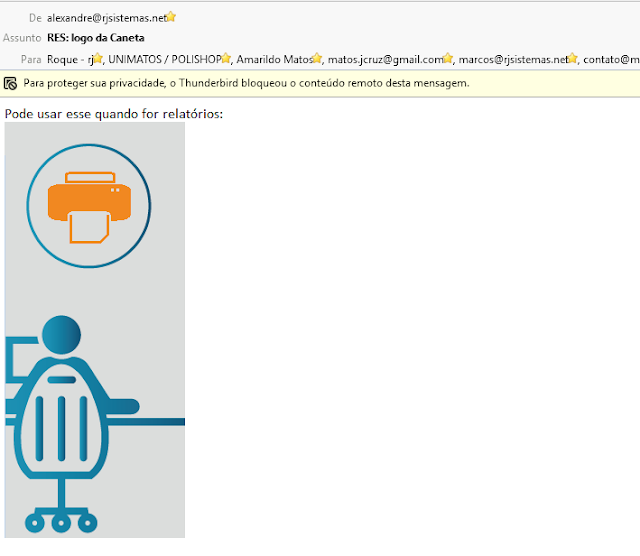640x556 pixels.
Task: Click the star beside Amarildo Matos recipient
Action: (317, 58)
